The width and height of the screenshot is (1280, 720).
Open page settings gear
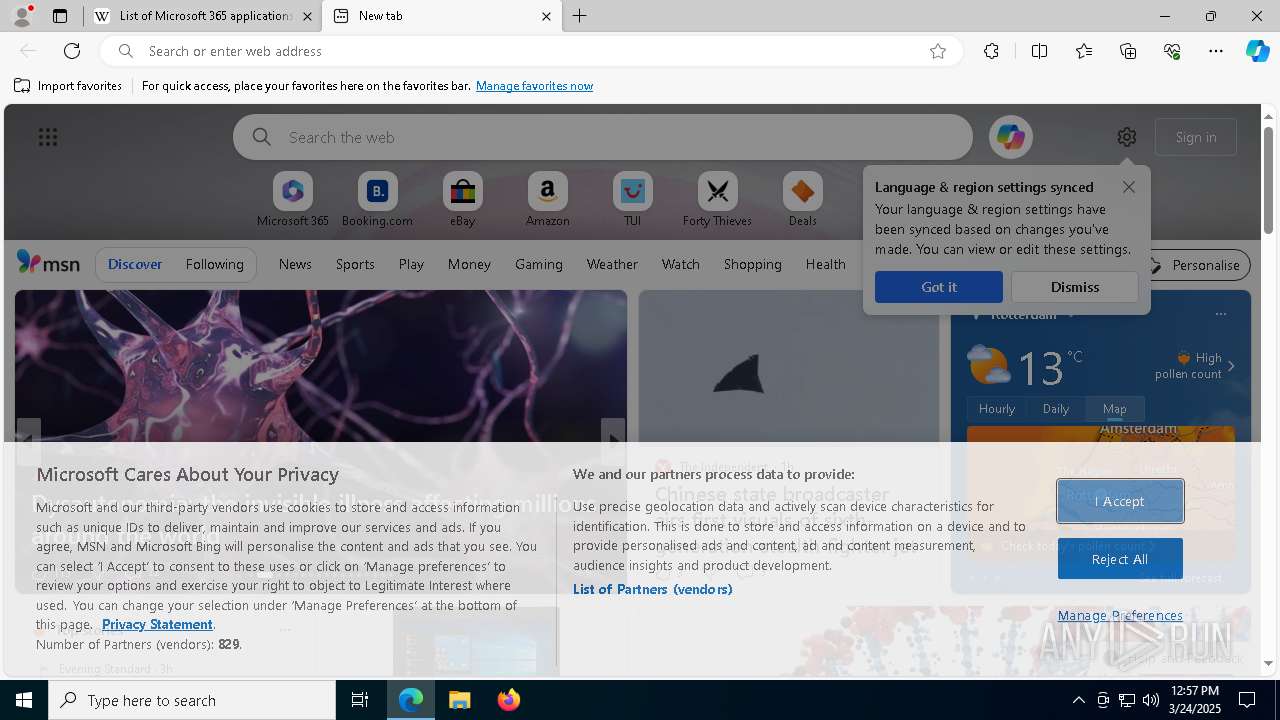(x=1127, y=137)
